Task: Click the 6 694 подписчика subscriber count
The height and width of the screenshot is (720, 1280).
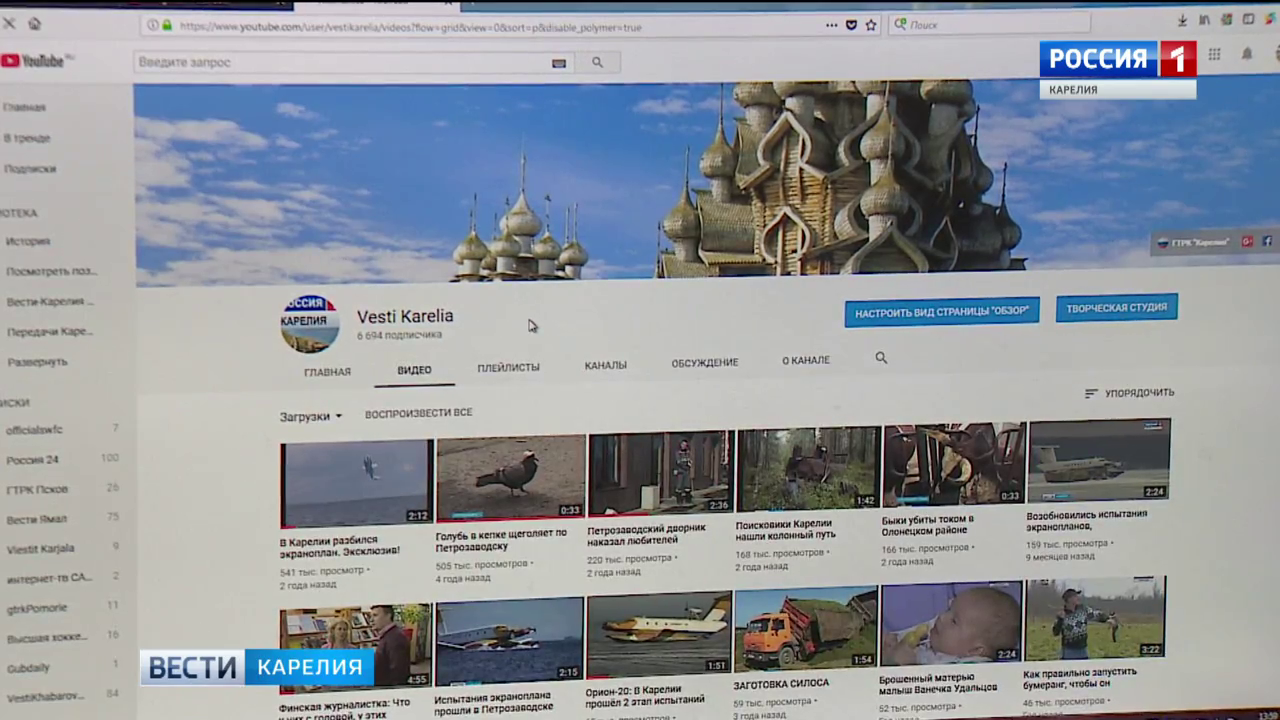Action: click(x=399, y=335)
